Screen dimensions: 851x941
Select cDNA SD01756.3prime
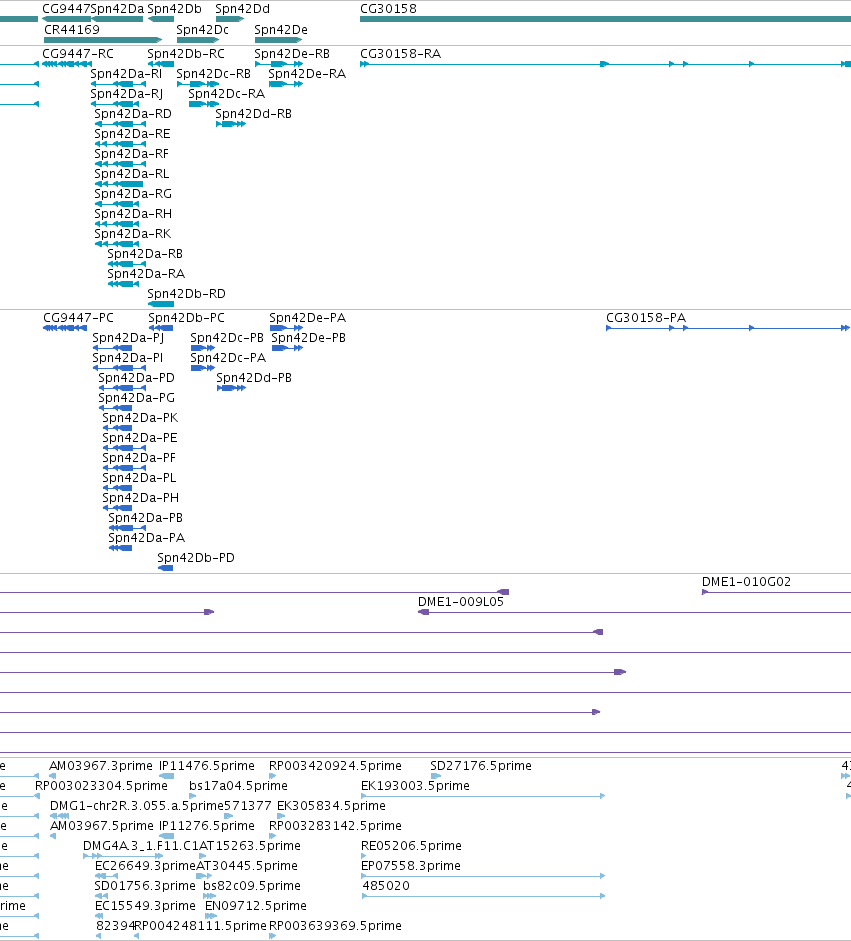[x=145, y=886]
